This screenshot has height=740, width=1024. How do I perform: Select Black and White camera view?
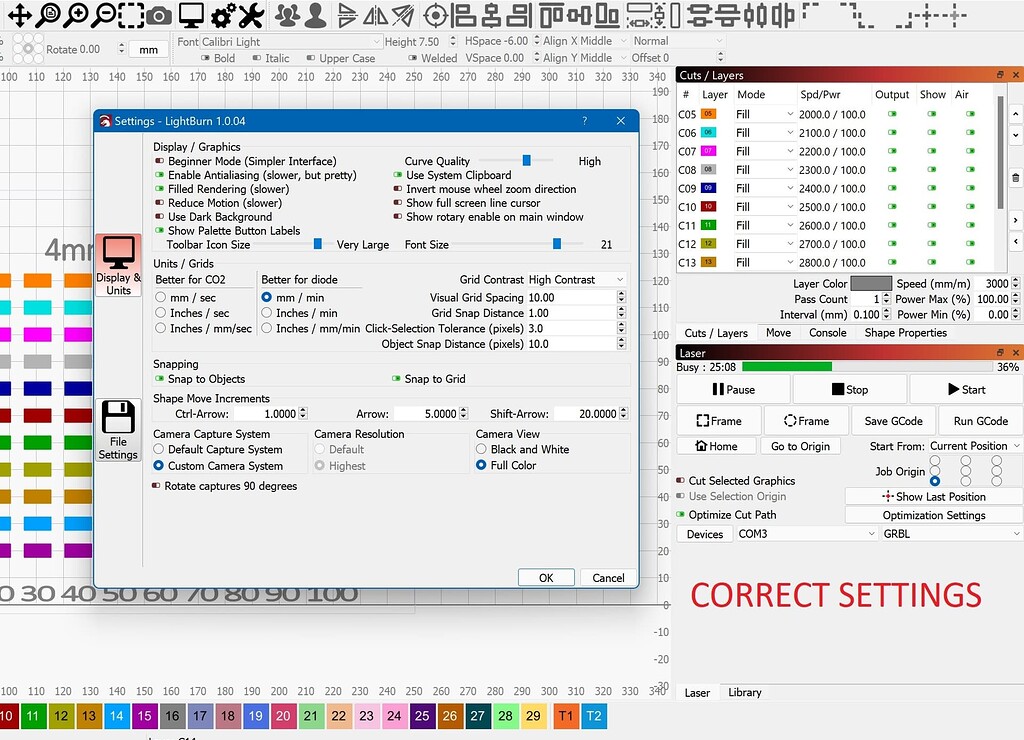coord(481,449)
